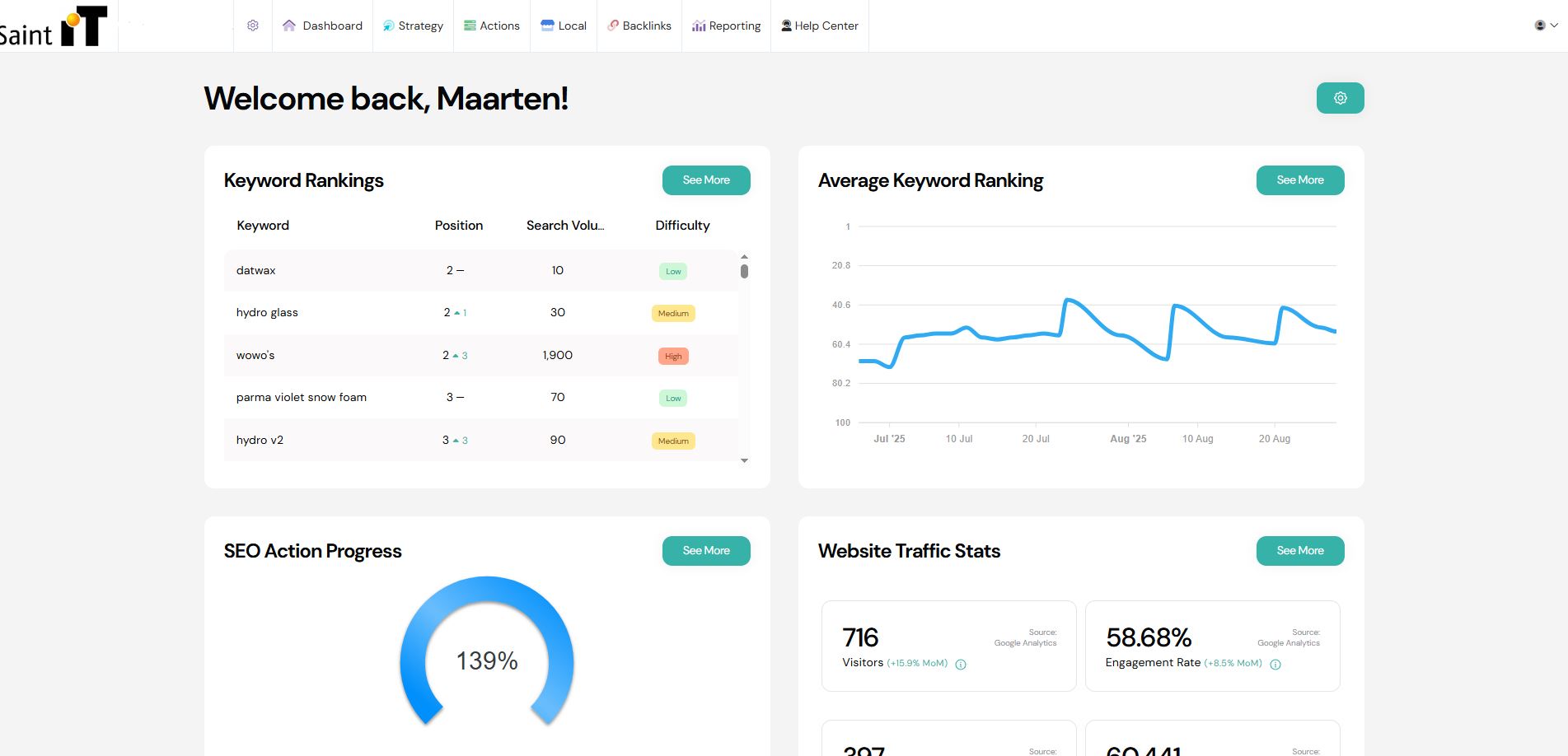Image resolution: width=1568 pixels, height=756 pixels.
Task: Click the Welcome back, Maarten! heading
Action: (x=386, y=99)
